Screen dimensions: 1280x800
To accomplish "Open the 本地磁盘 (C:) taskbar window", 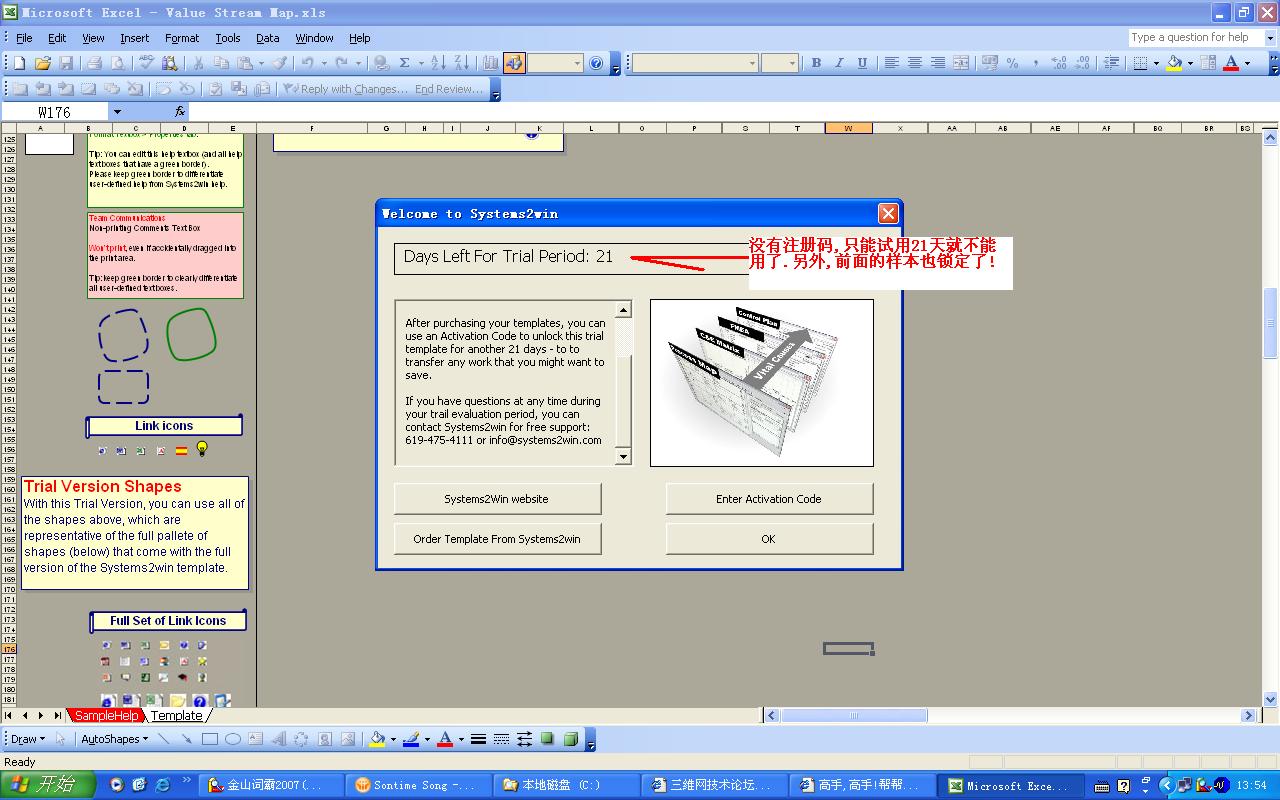I will [x=567, y=786].
